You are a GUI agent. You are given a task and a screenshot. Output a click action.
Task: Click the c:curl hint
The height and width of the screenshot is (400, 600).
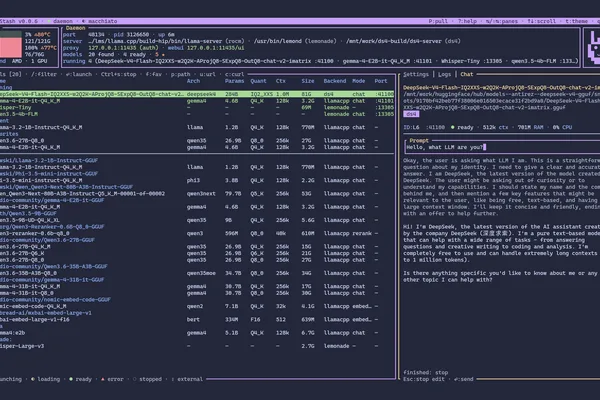click(x=234, y=74)
